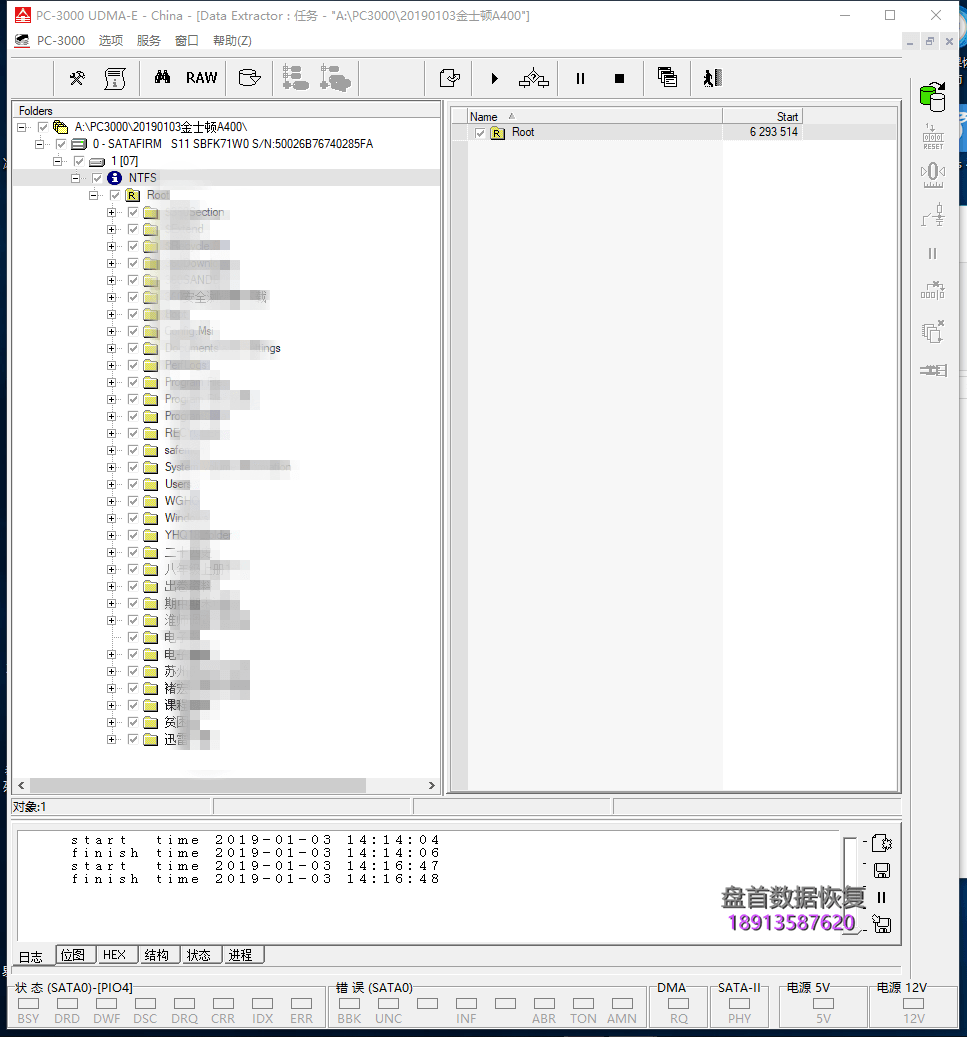
Task: Click the sidebar bottom double-arrow icon
Action: [x=933, y=370]
